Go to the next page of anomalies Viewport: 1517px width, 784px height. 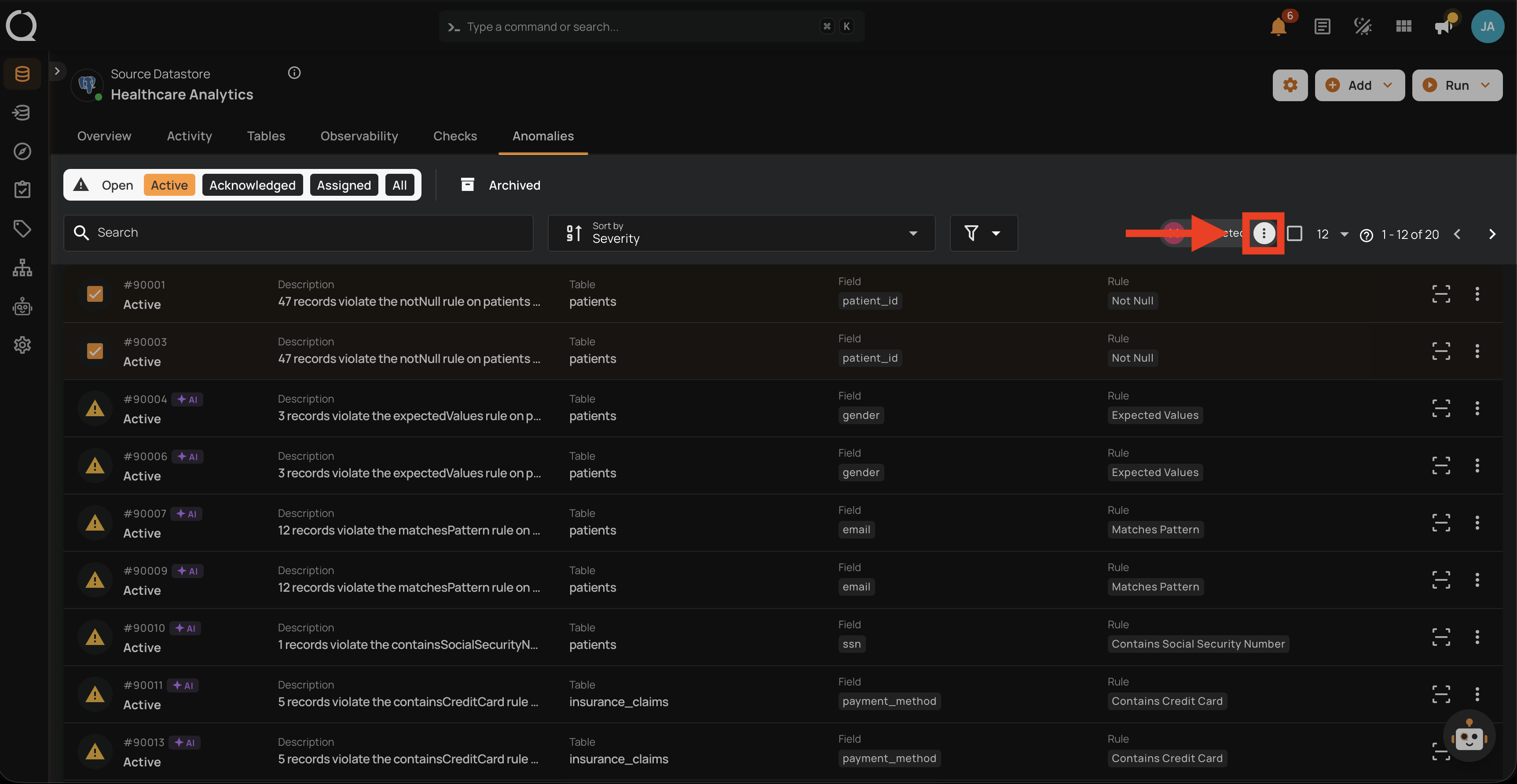[1491, 234]
